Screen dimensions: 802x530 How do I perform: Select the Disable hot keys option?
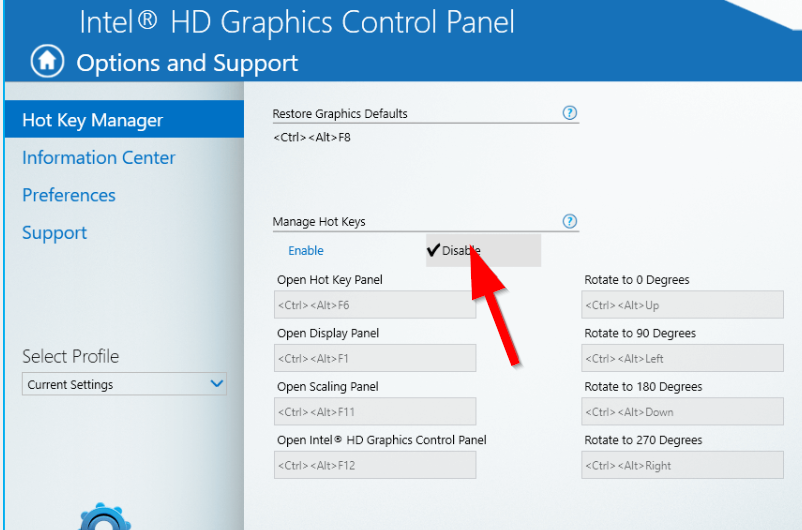(483, 251)
